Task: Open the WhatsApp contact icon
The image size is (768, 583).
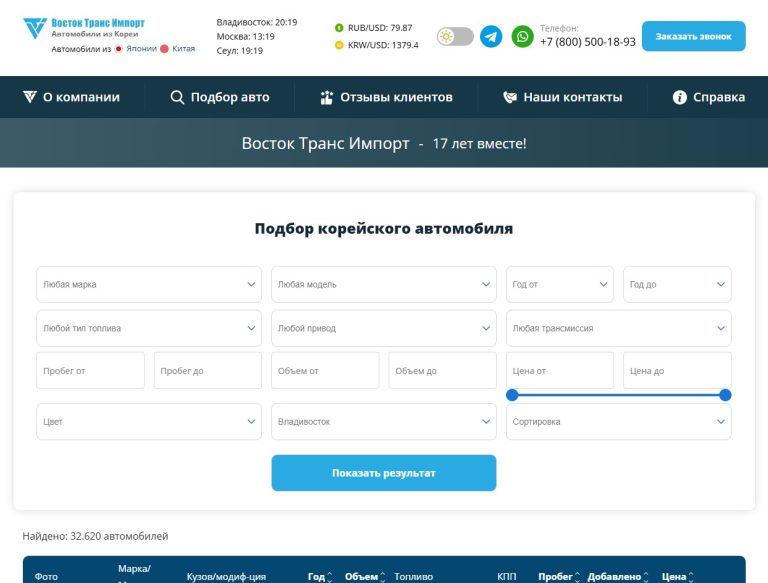Action: [522, 37]
